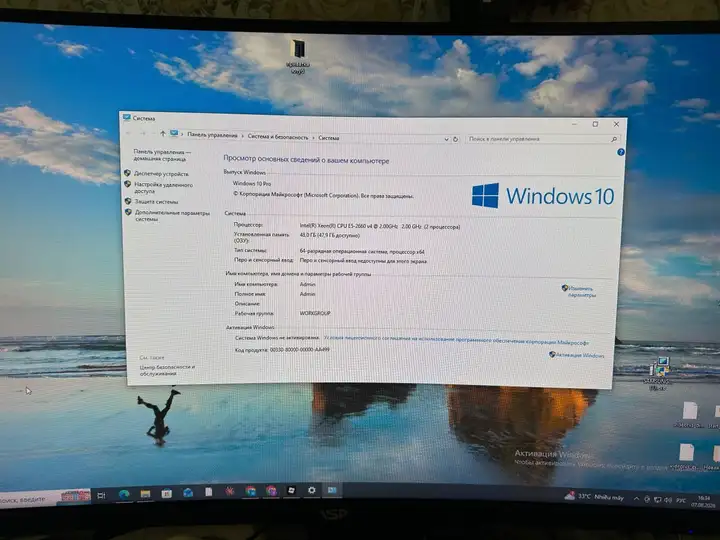Select Windows 10 Pro edition text

tap(252, 184)
